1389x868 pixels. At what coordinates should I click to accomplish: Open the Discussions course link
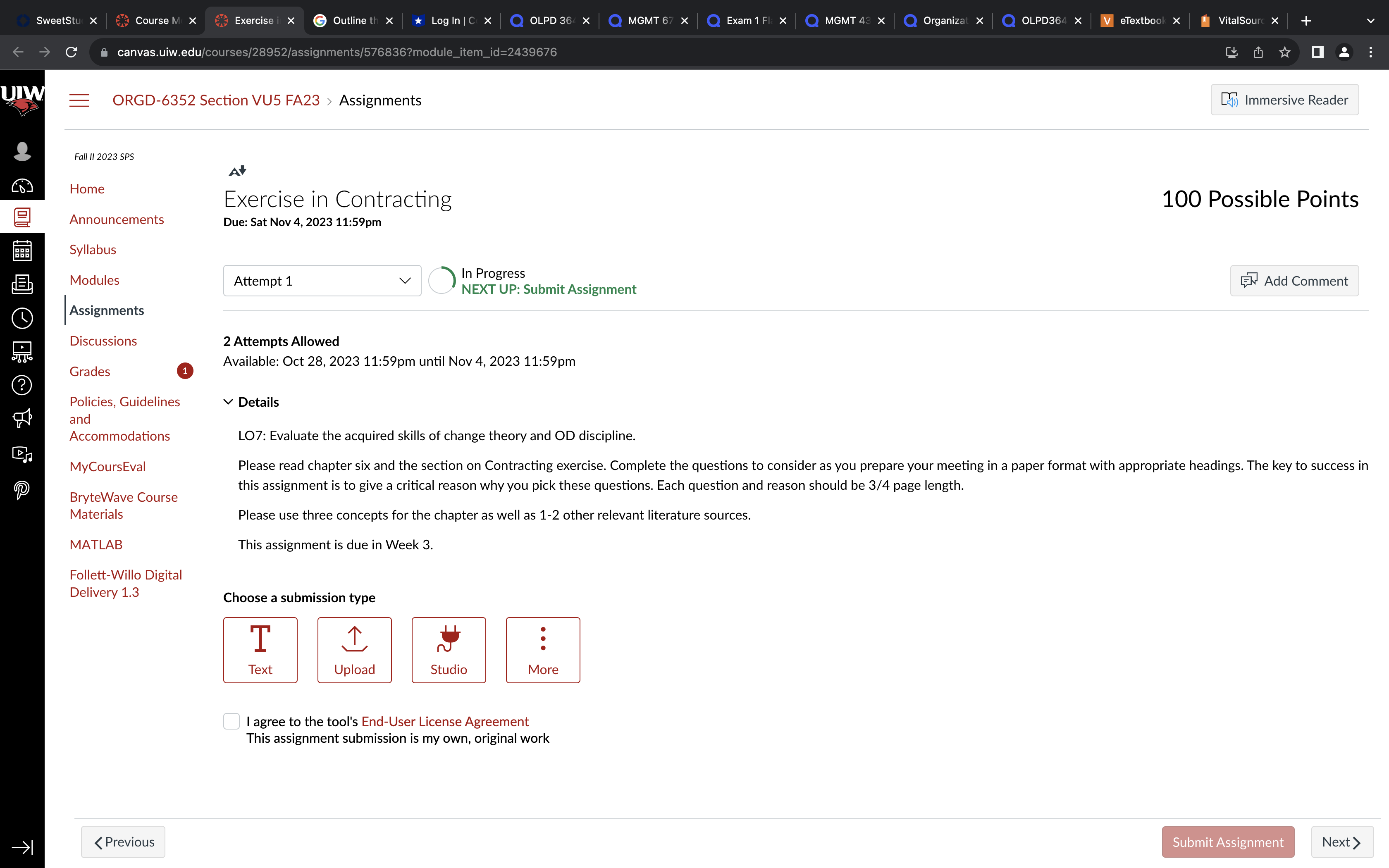(x=103, y=341)
